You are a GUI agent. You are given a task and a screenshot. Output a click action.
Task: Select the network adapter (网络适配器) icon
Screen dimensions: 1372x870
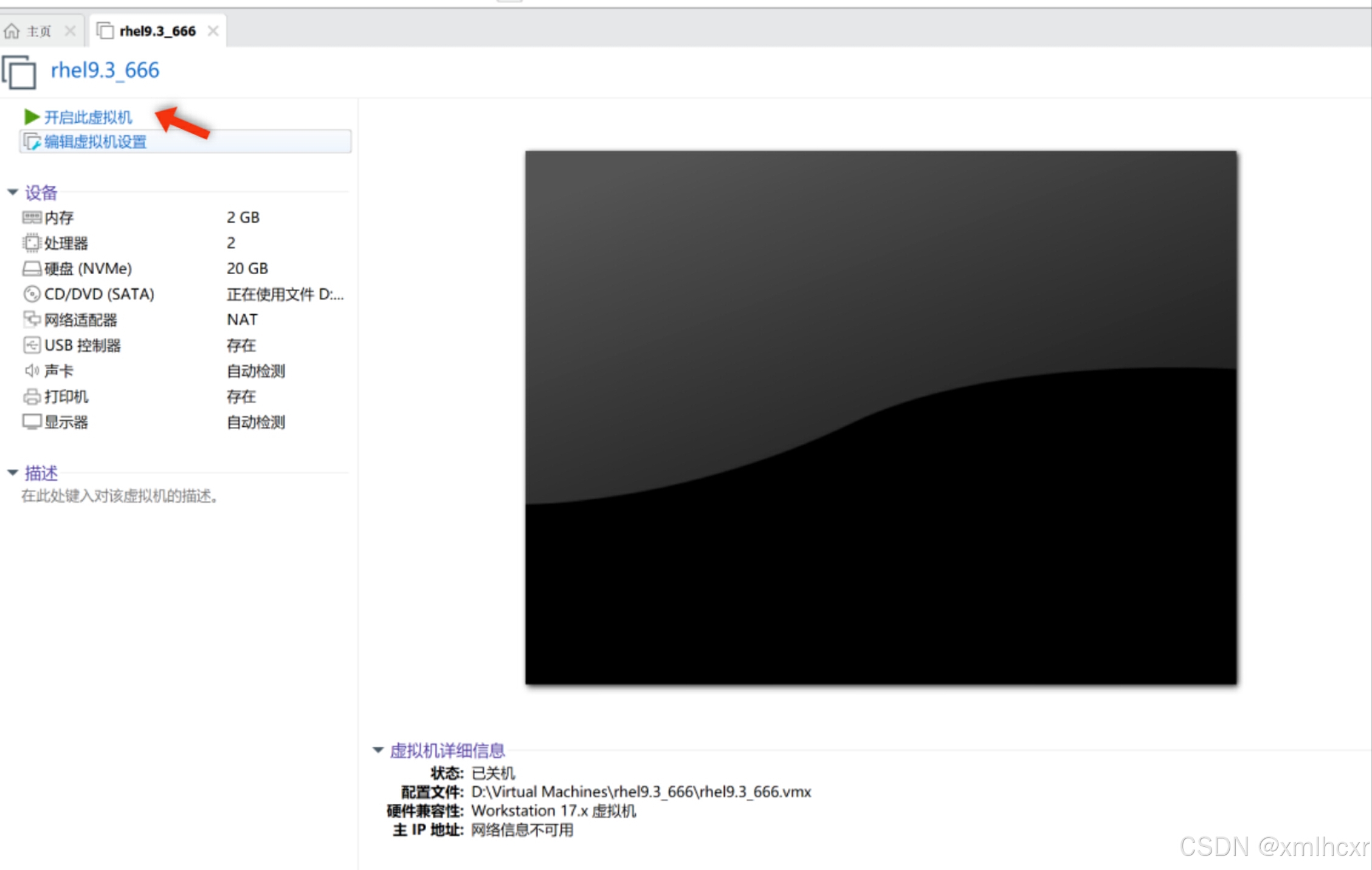(32, 320)
